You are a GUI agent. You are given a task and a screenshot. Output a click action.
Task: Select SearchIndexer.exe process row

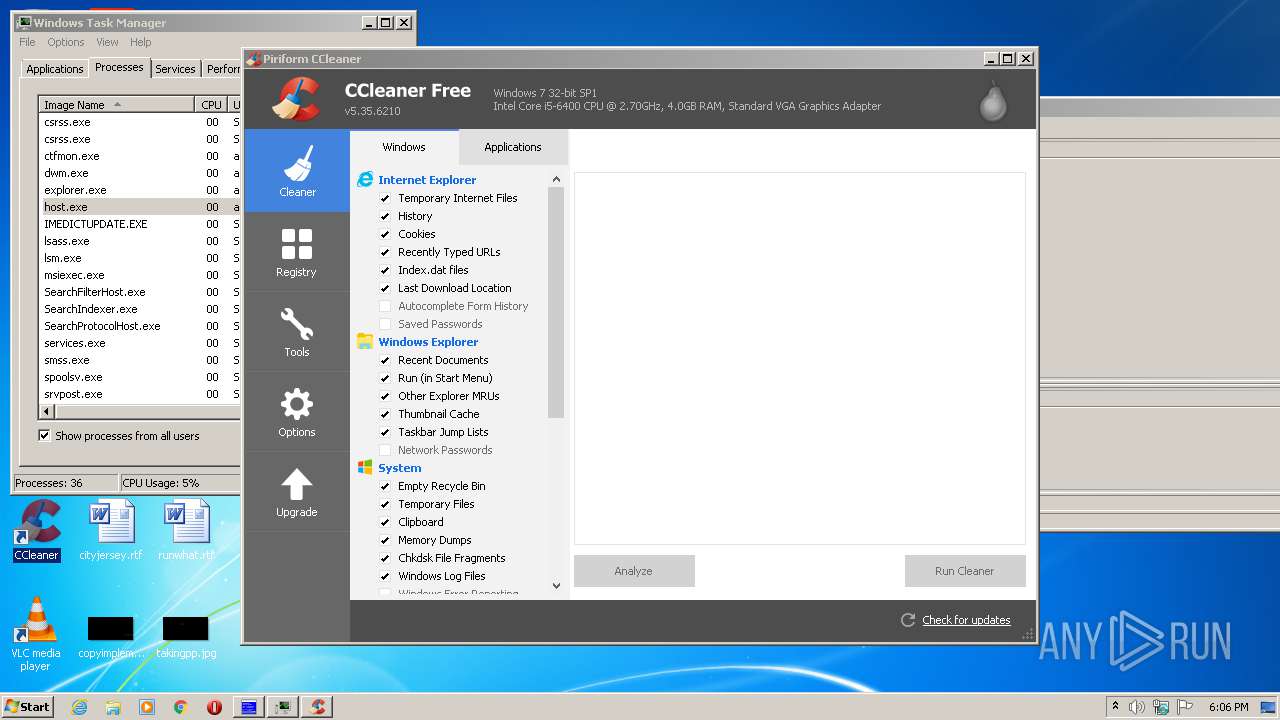click(139, 309)
